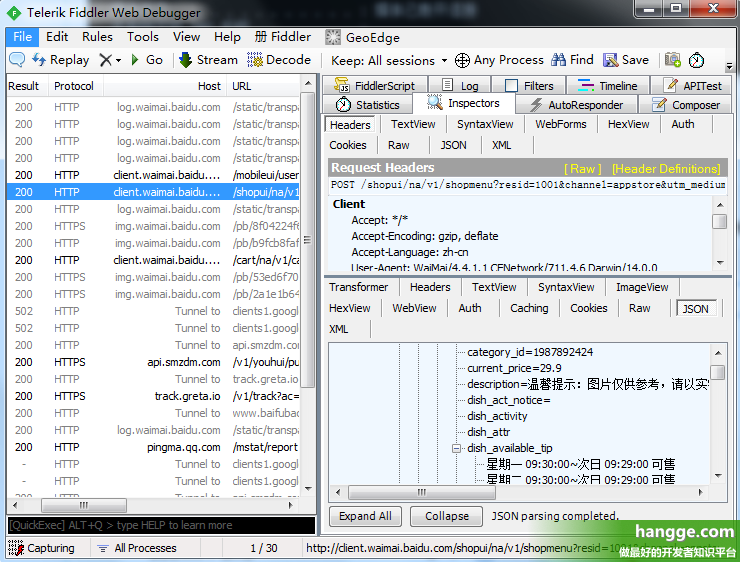Click the session list horizontal scrollbar thumb
Image resolution: width=740 pixels, height=562 pixels.
84,505
